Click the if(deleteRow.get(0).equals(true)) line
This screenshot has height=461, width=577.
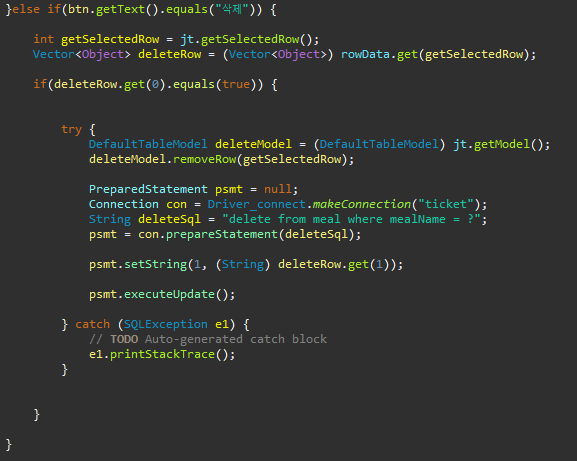coord(155,84)
